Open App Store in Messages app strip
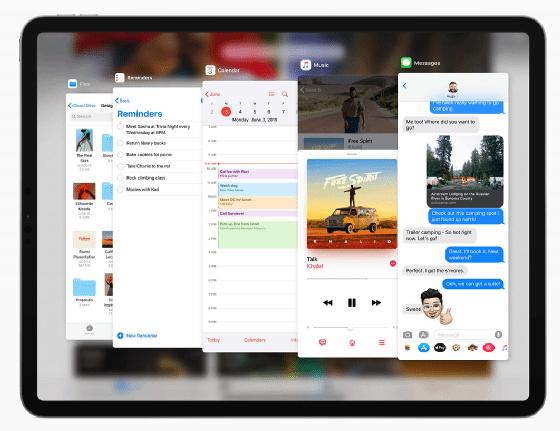The image size is (560, 431). pyautogui.click(x=424, y=347)
